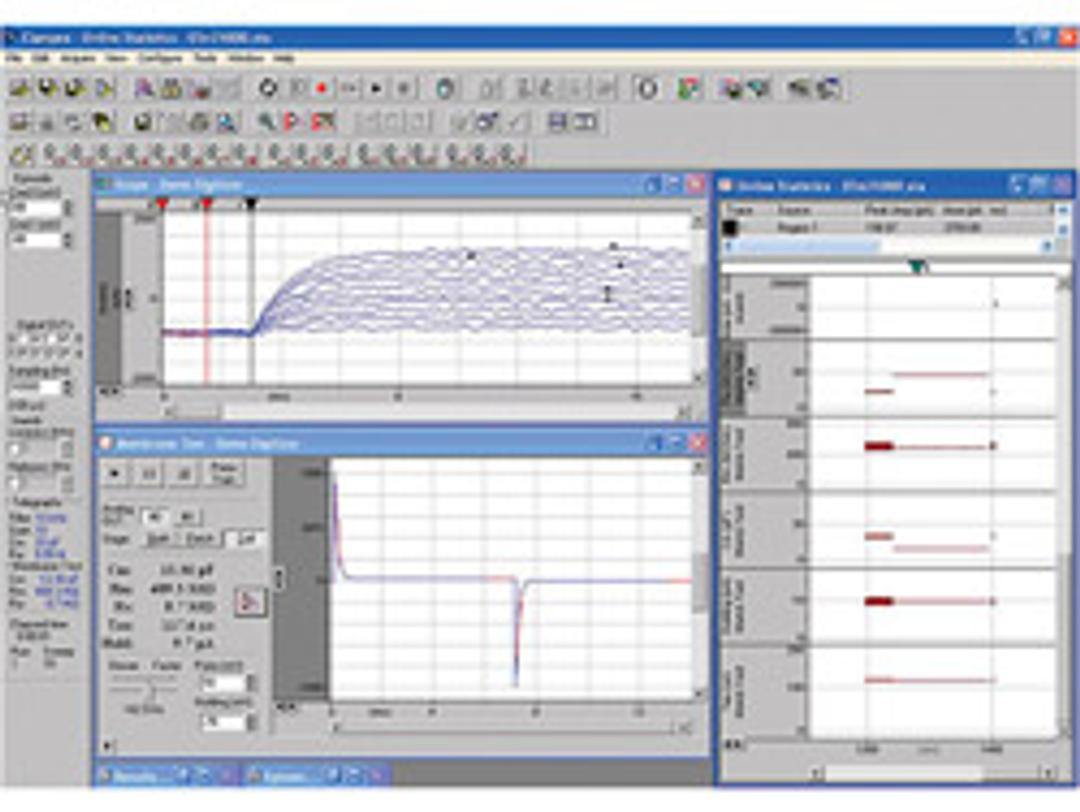Switch to Bath mode in Membrane Test
Screen dimensions: 1080x812
[x=155, y=538]
